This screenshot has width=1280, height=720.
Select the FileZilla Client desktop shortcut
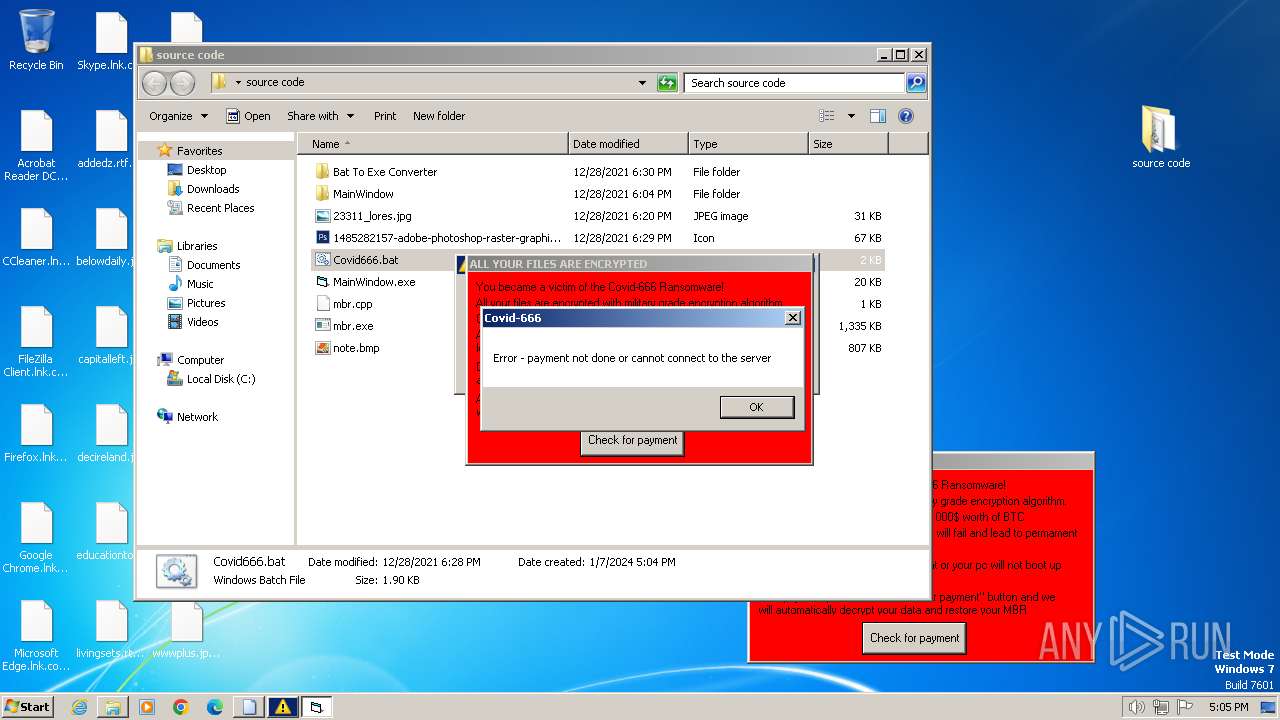tap(36, 342)
